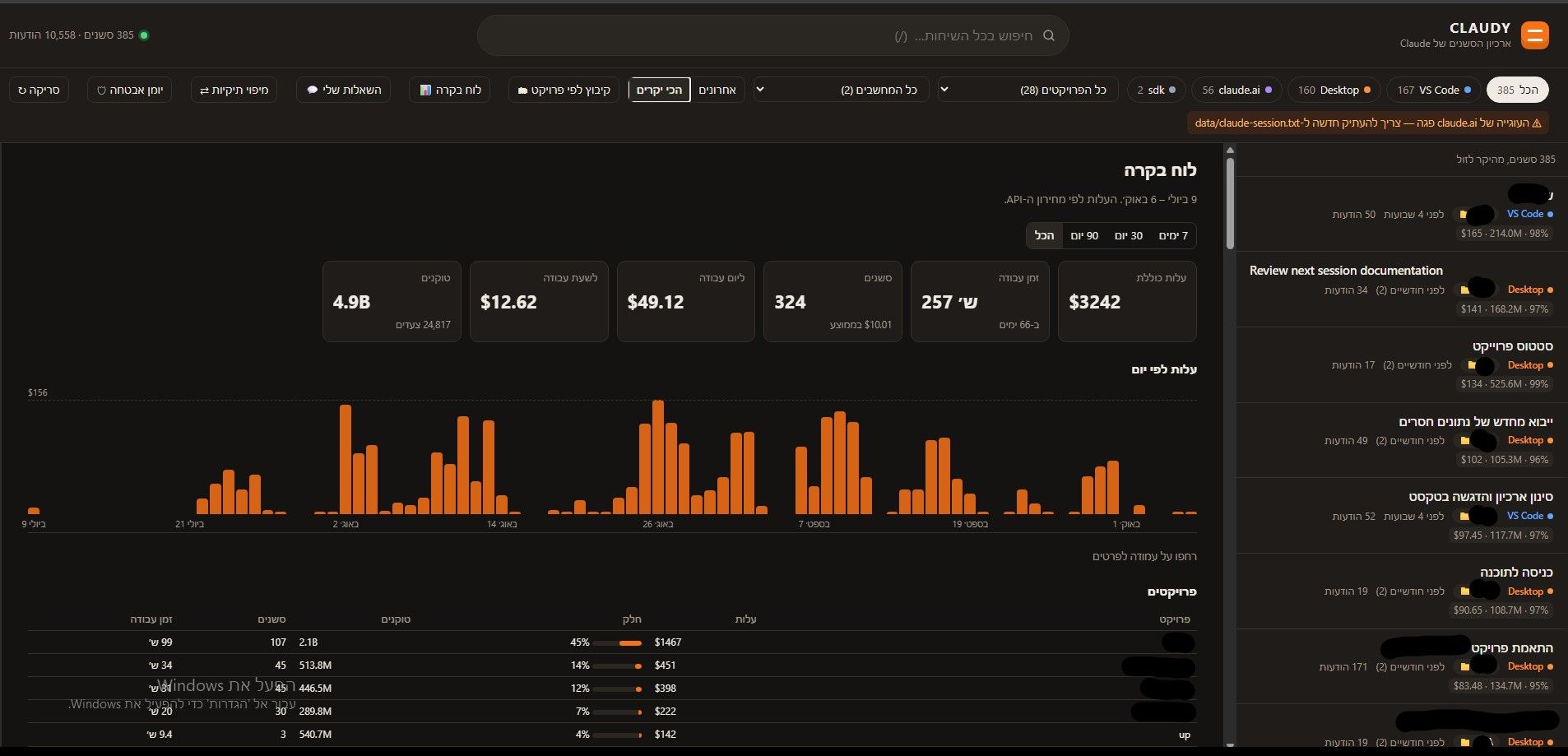
Task: Open folder mapping via the arrows icon
Action: [x=204, y=90]
